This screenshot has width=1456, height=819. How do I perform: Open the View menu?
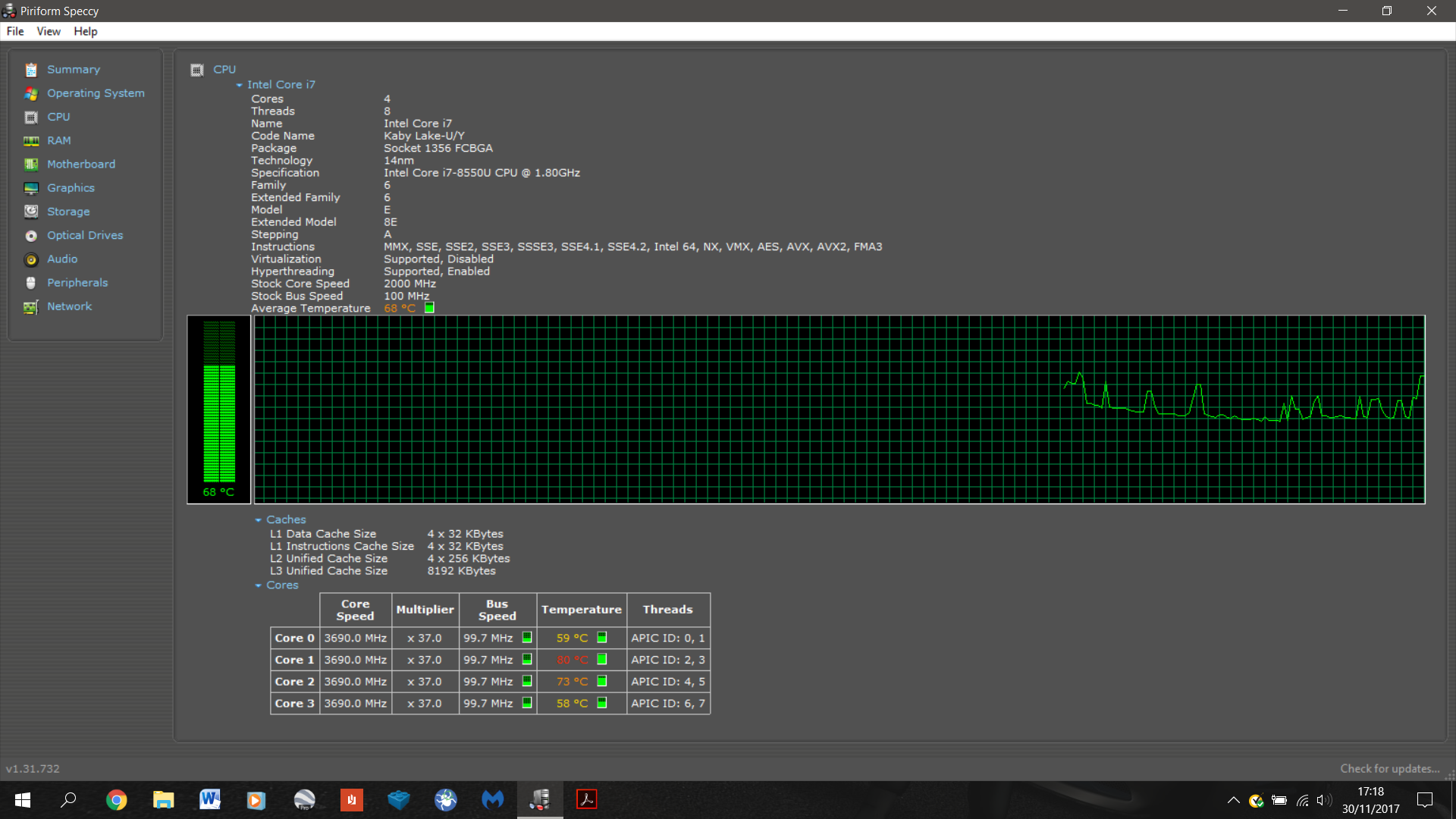(49, 31)
